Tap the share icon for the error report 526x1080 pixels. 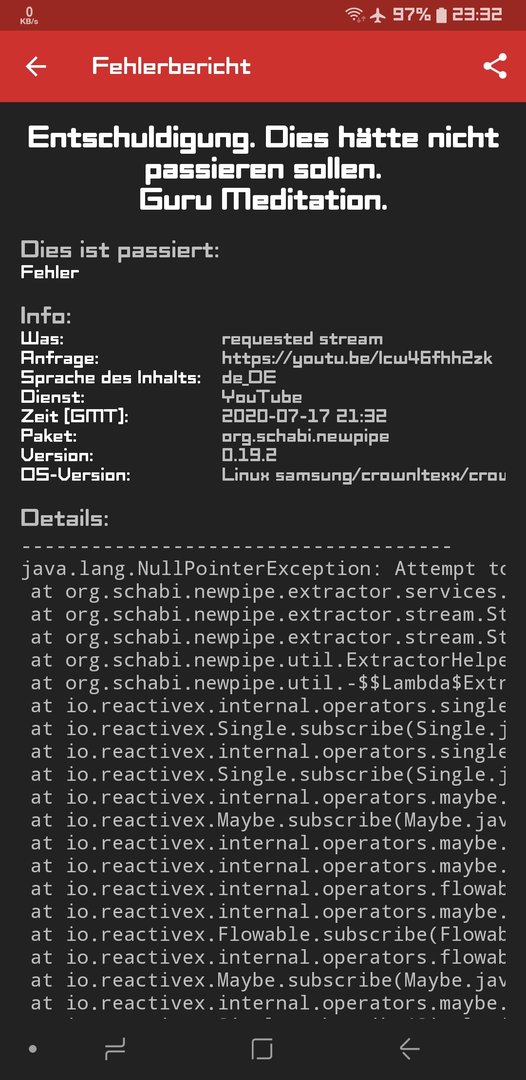click(495, 66)
